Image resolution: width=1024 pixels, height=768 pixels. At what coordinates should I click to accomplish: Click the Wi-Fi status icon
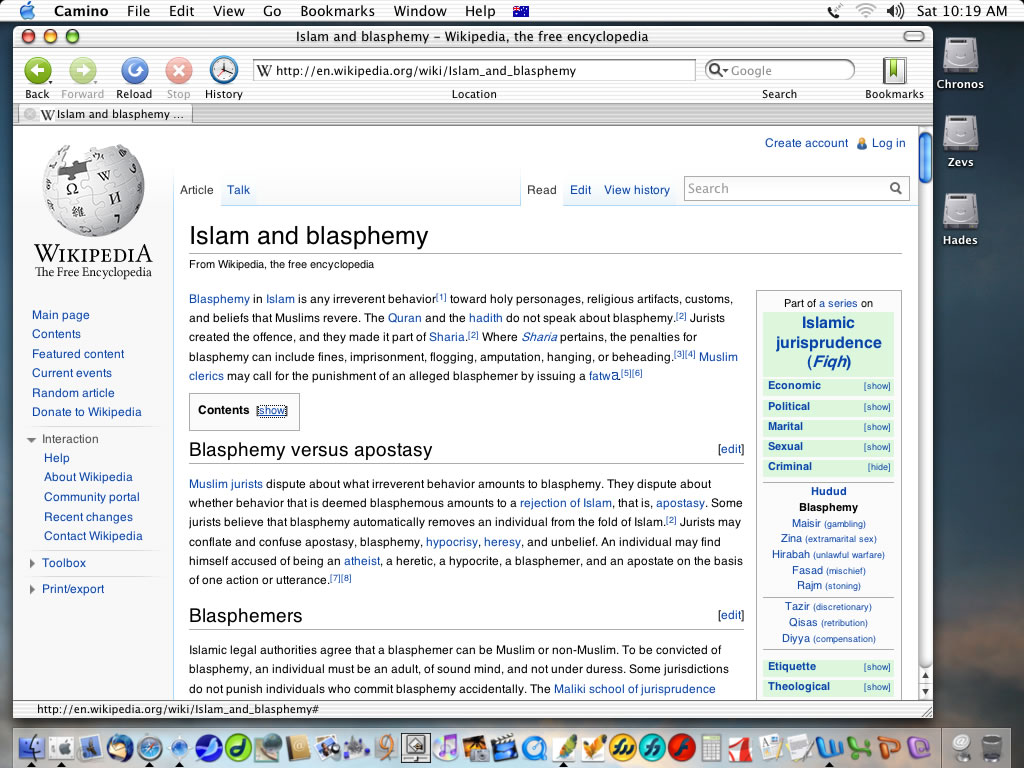click(865, 10)
